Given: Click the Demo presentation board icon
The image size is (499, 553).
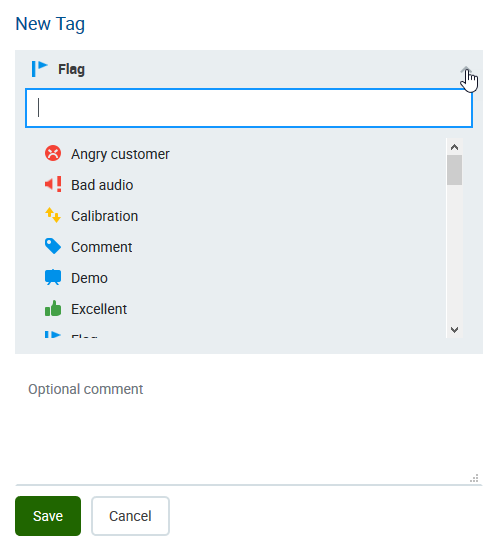Looking at the screenshot, I should tap(53, 278).
